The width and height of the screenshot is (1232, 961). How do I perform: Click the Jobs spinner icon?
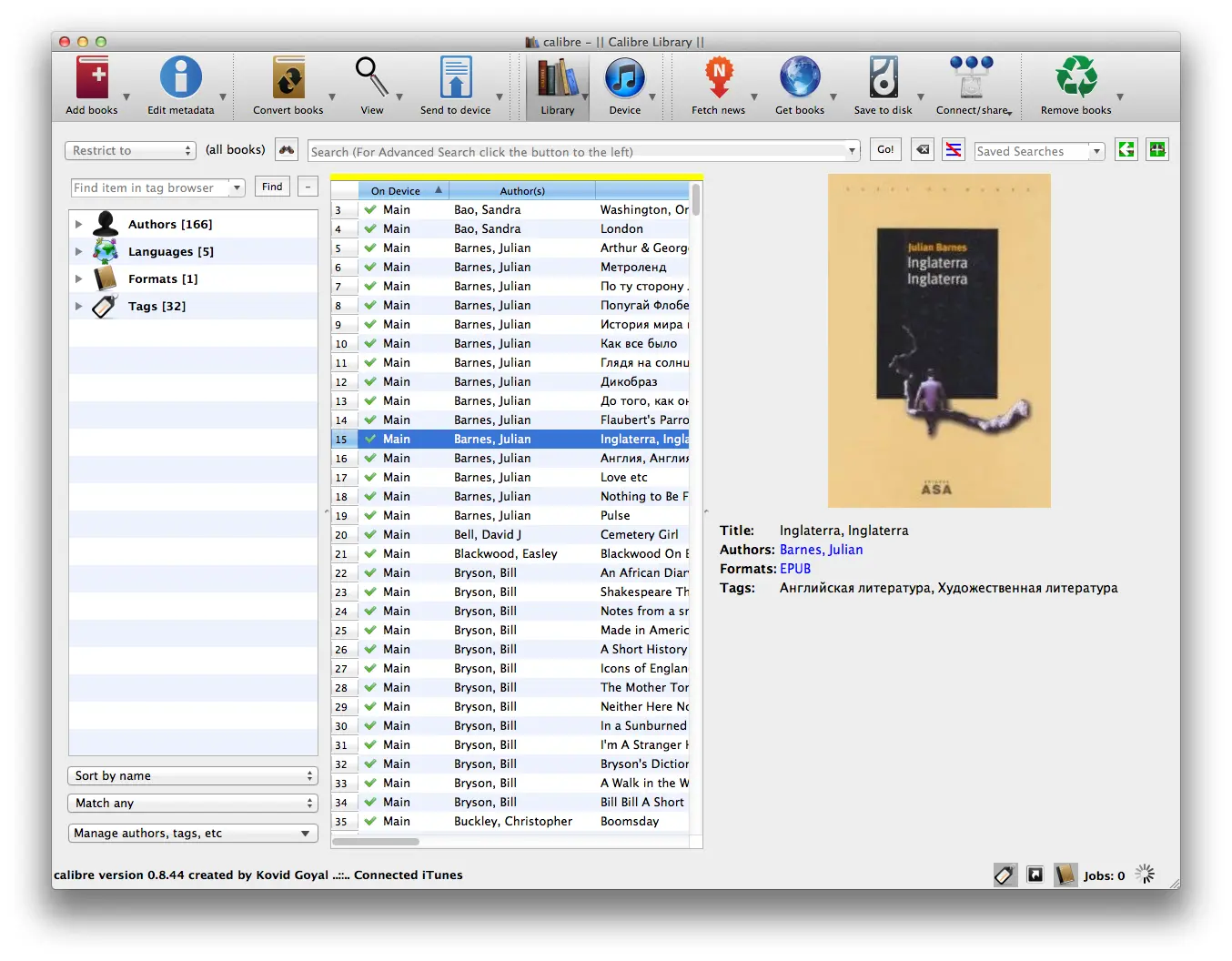tap(1146, 875)
